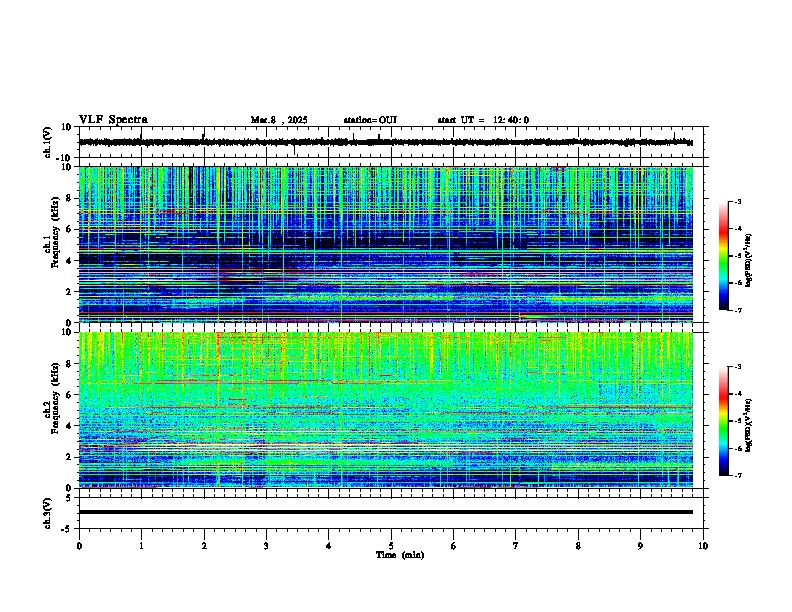Click the time axis tick label '5'
Viewport: 792px width, 612px height.
click(x=391, y=546)
